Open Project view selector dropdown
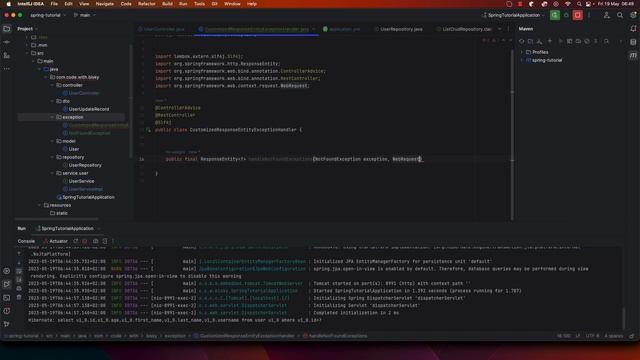640x360 pixels. click(x=27, y=29)
